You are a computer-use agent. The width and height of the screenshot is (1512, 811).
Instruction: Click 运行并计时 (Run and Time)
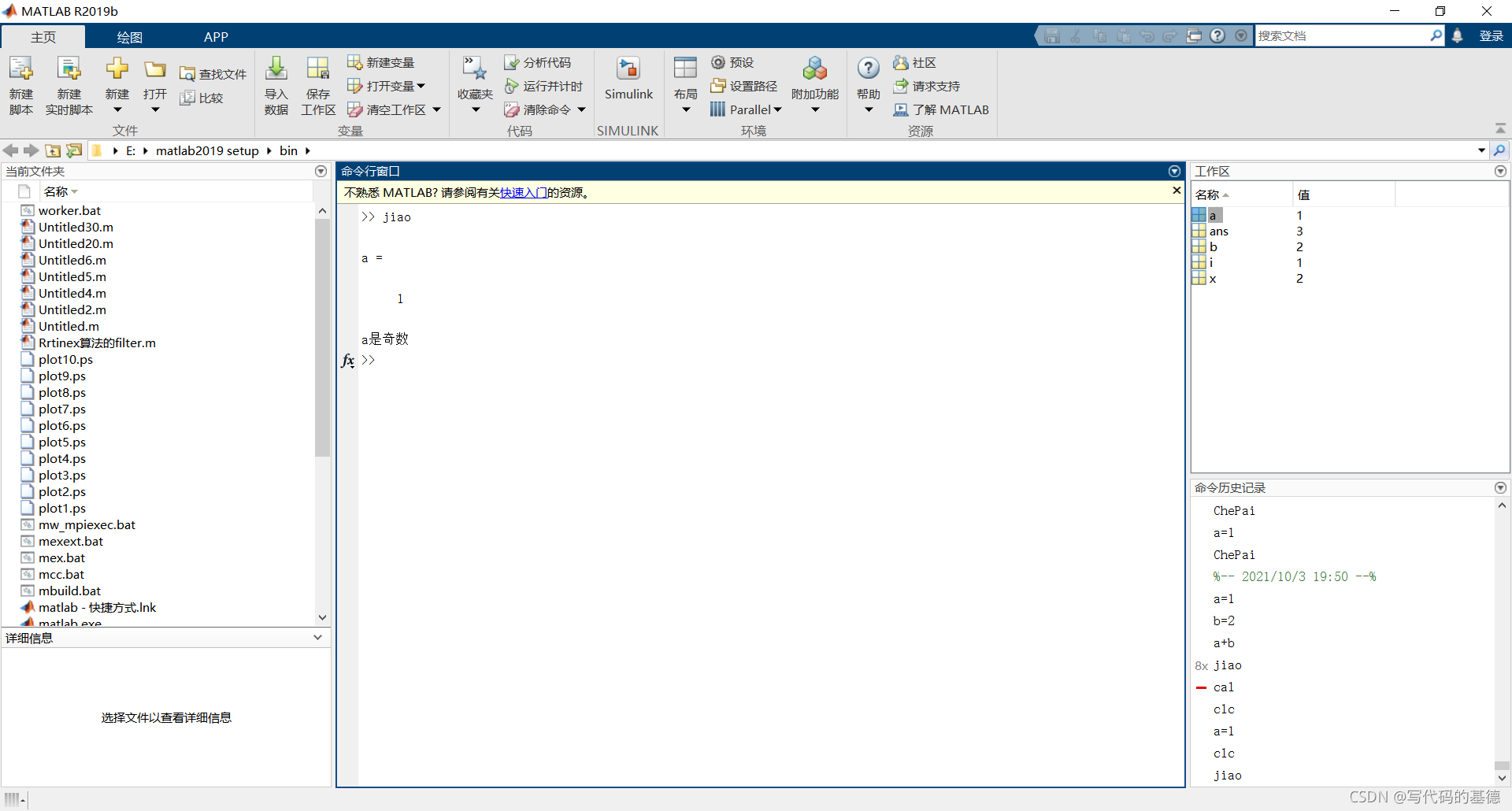click(x=544, y=86)
